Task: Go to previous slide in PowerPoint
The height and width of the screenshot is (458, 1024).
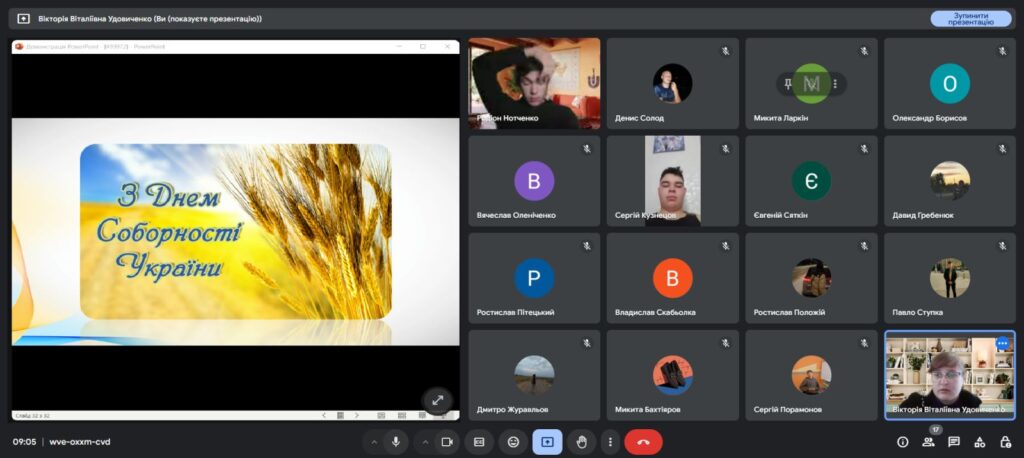Action: 322,415
